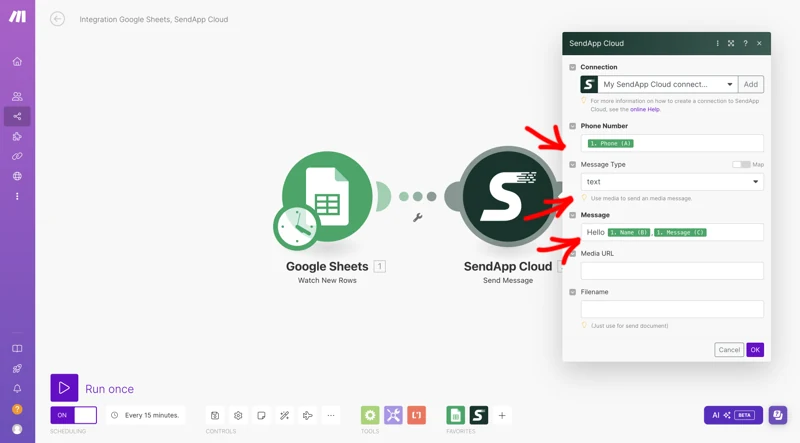
Task: Add a favorite with plus icon
Action: [502, 415]
